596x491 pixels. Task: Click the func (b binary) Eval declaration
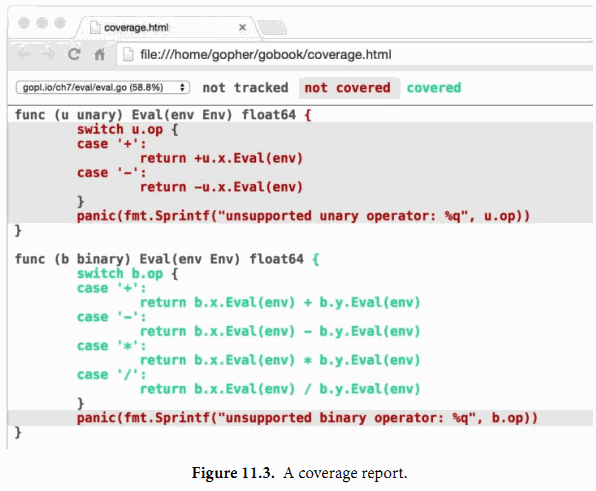[167, 259]
